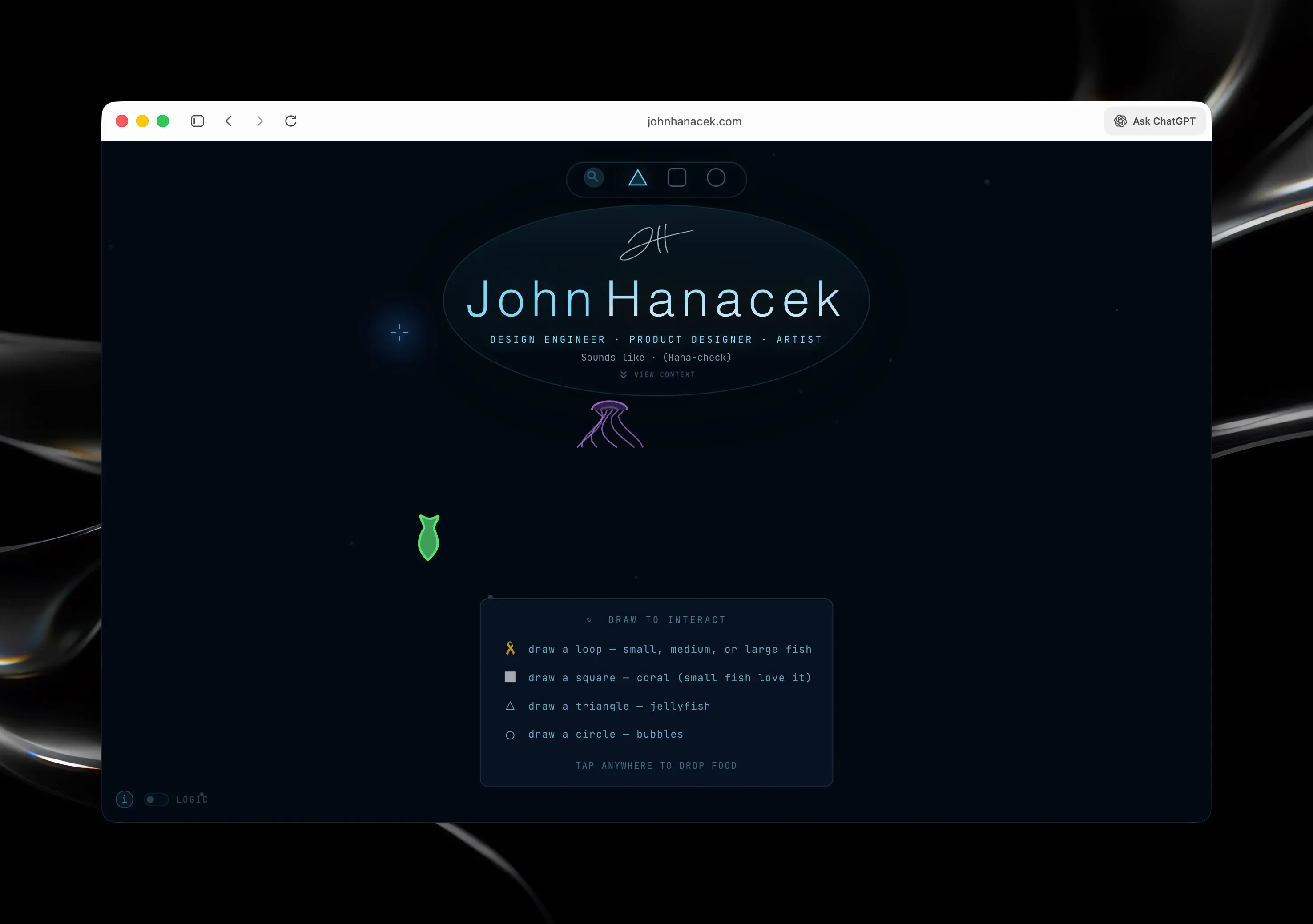
Task: Click the magnifier icon in shape toolbar
Action: point(594,177)
